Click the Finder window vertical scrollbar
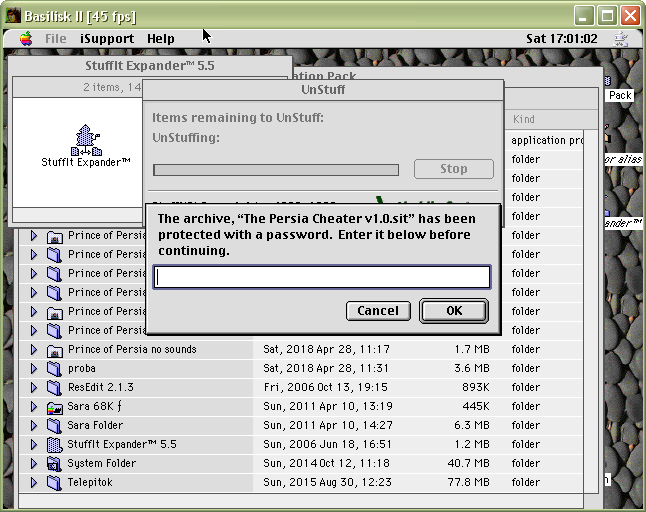 (591, 311)
